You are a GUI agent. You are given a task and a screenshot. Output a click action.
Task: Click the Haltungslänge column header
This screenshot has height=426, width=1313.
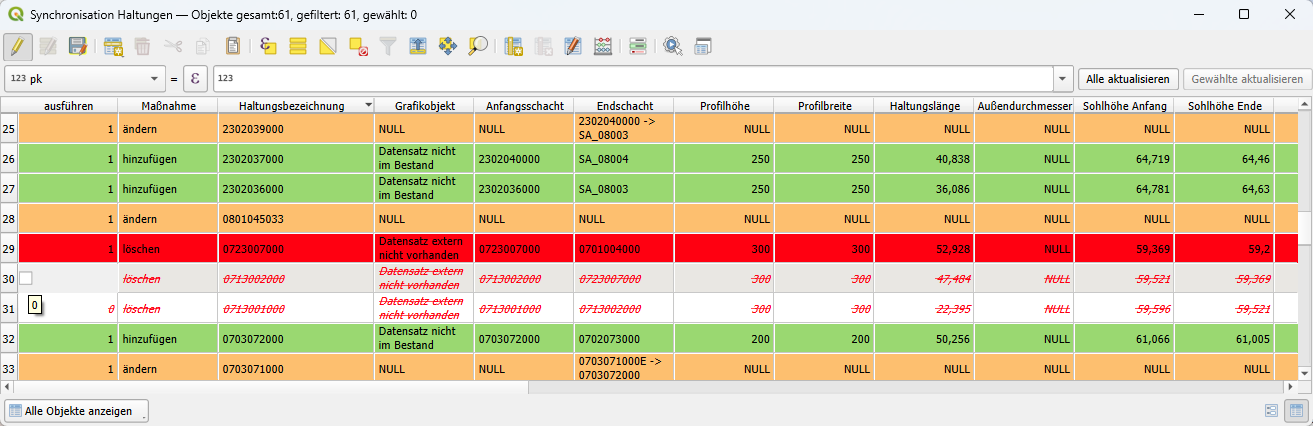(x=924, y=105)
